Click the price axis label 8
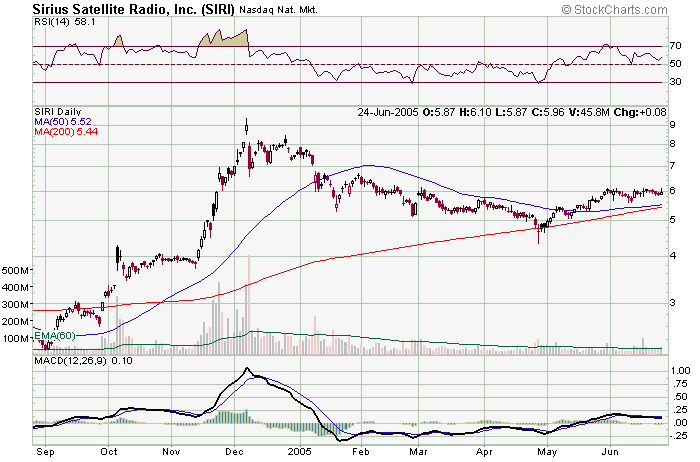Screen dimensions: 700x462 673,143
